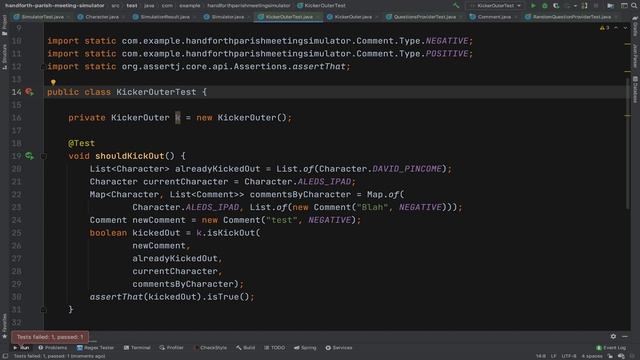
Task: Click the tool windows quick access icon
Action: [5, 356]
